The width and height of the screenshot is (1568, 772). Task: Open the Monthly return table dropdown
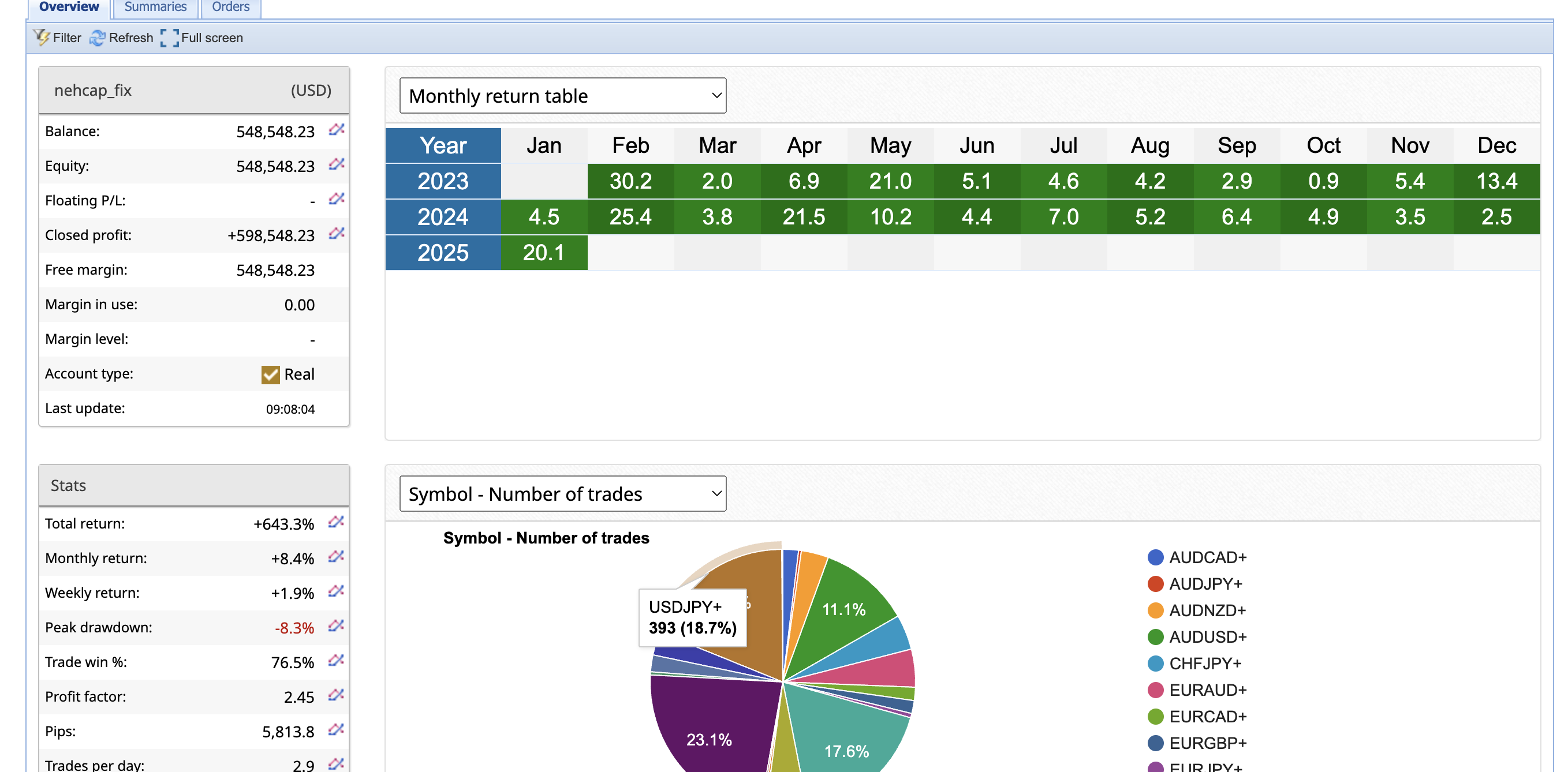coord(562,96)
